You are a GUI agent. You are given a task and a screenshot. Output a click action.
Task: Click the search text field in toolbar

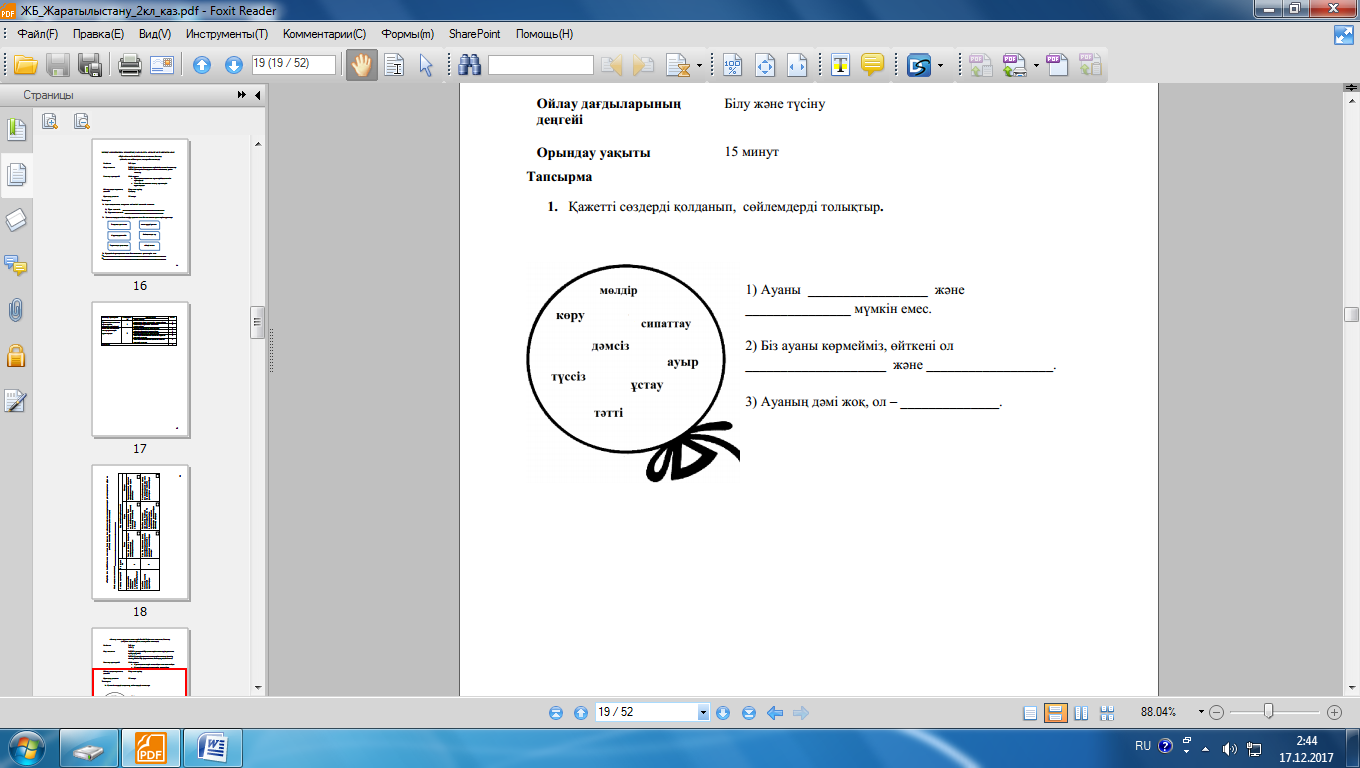541,65
